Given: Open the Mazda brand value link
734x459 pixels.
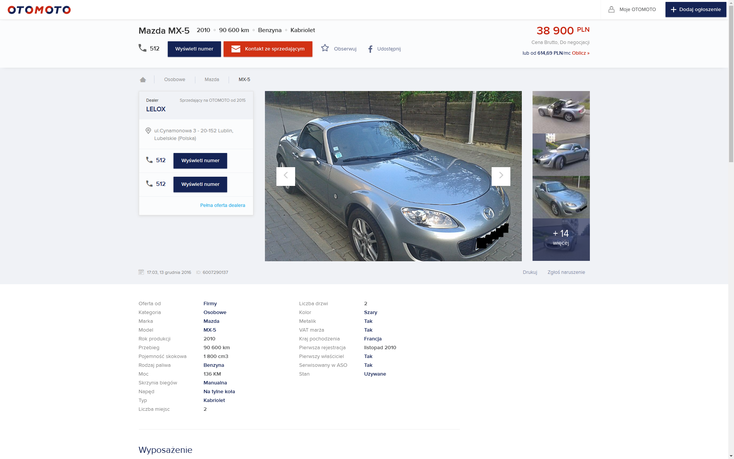Looking at the screenshot, I should click(211, 321).
